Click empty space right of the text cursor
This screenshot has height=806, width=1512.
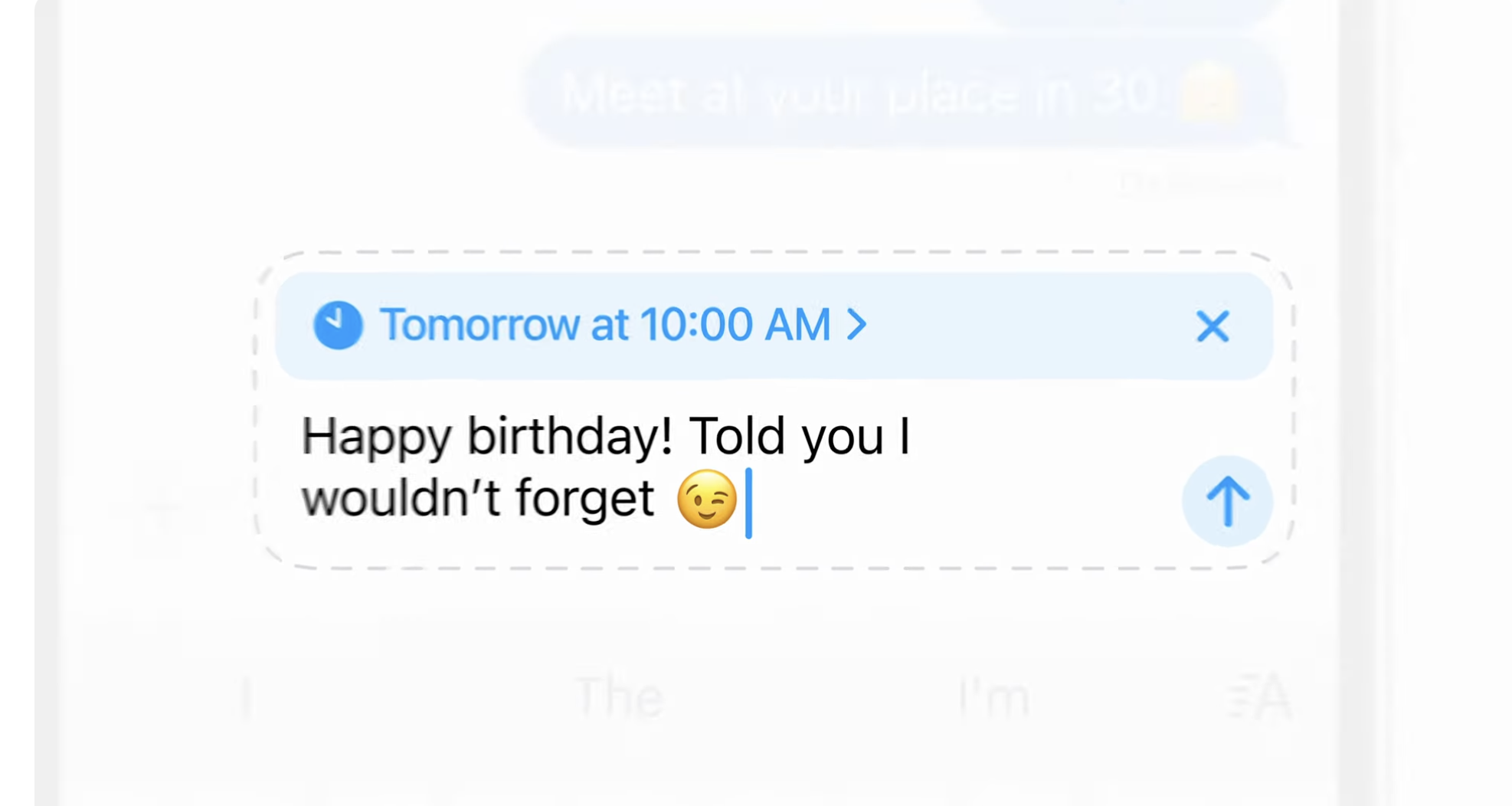point(957,501)
